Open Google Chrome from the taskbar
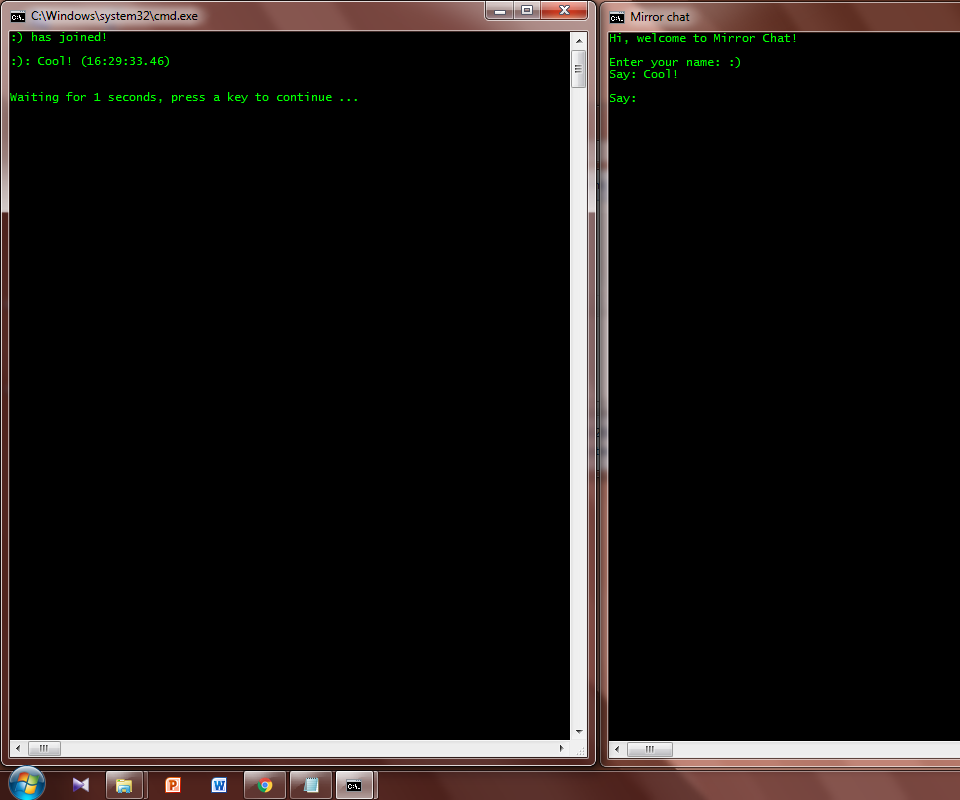Viewport: 960px width, 800px height. coord(264,784)
